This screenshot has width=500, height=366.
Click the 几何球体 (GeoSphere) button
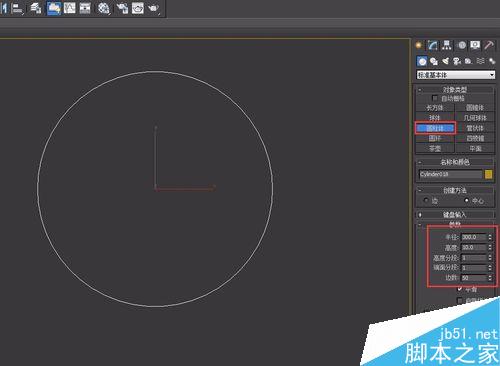point(475,118)
